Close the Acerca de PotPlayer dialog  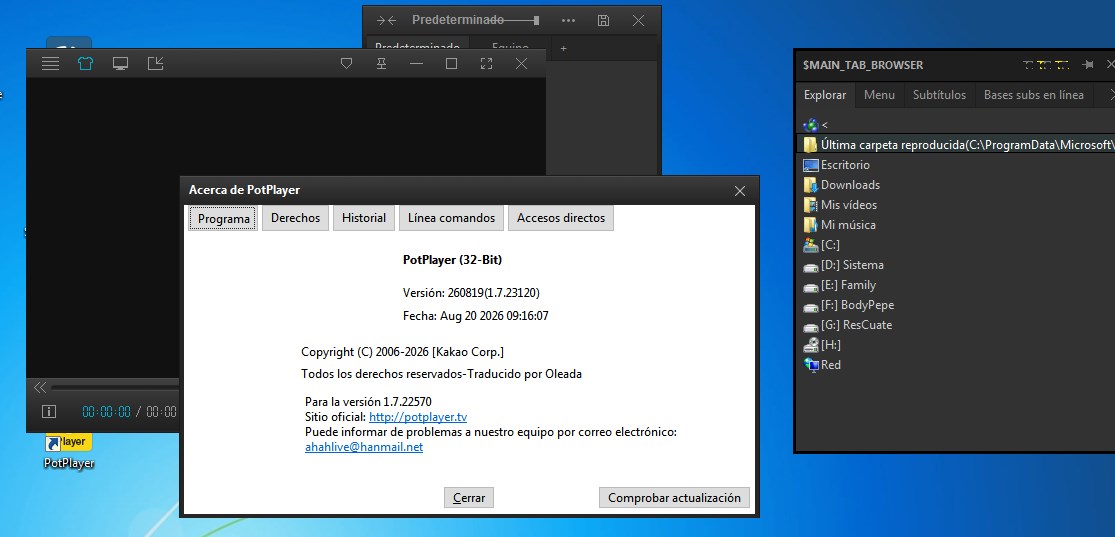[740, 191]
